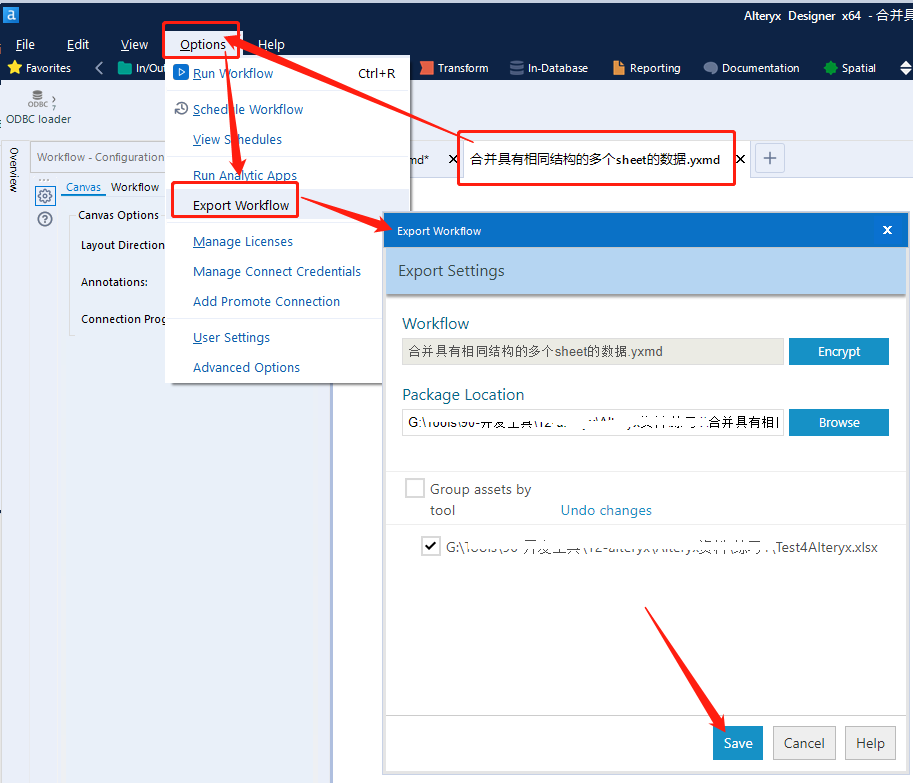Choose Manage Licenses menu entry
The width and height of the screenshot is (913, 783).
(243, 242)
